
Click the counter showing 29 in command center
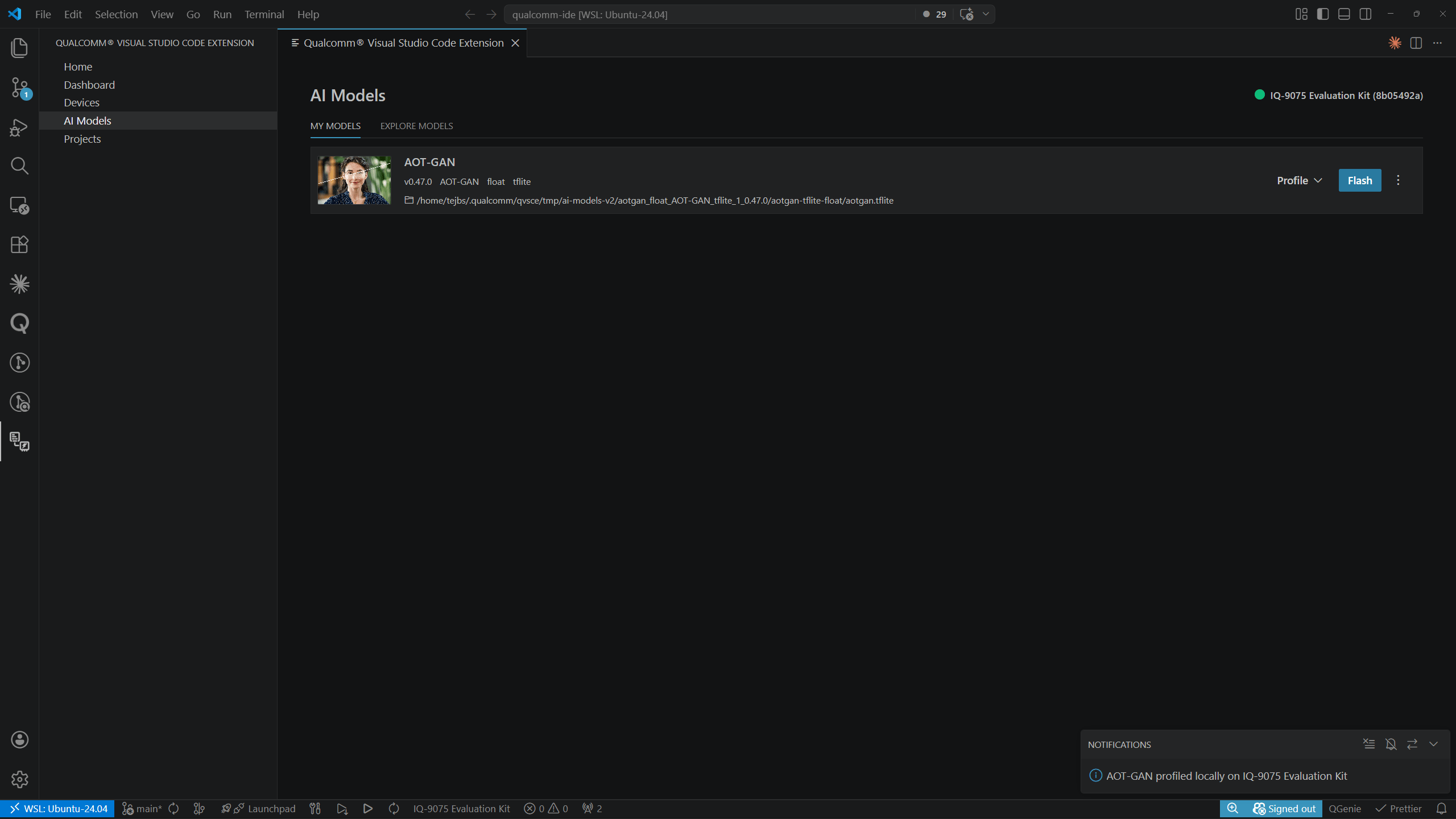(934, 14)
